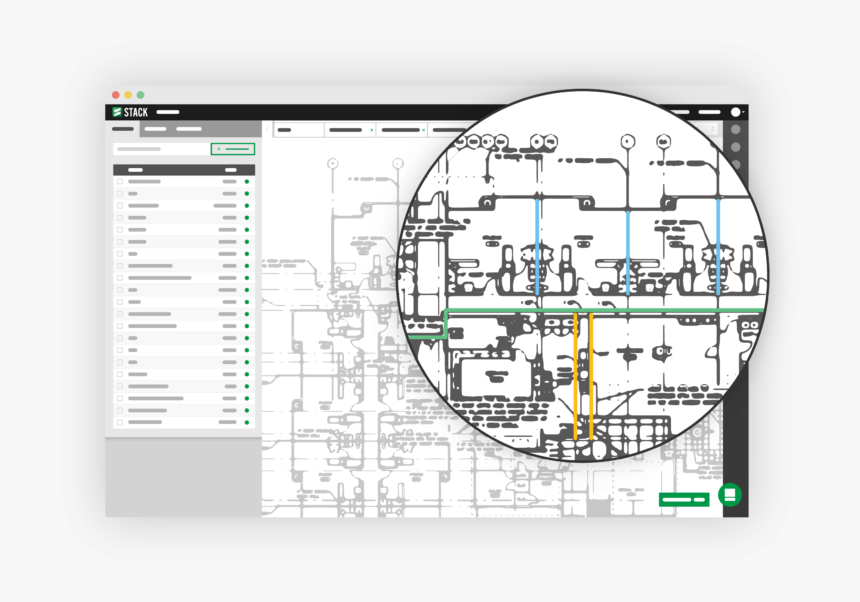Tick the checkbox beside the third list item
The image size is (860, 602).
click(120, 206)
